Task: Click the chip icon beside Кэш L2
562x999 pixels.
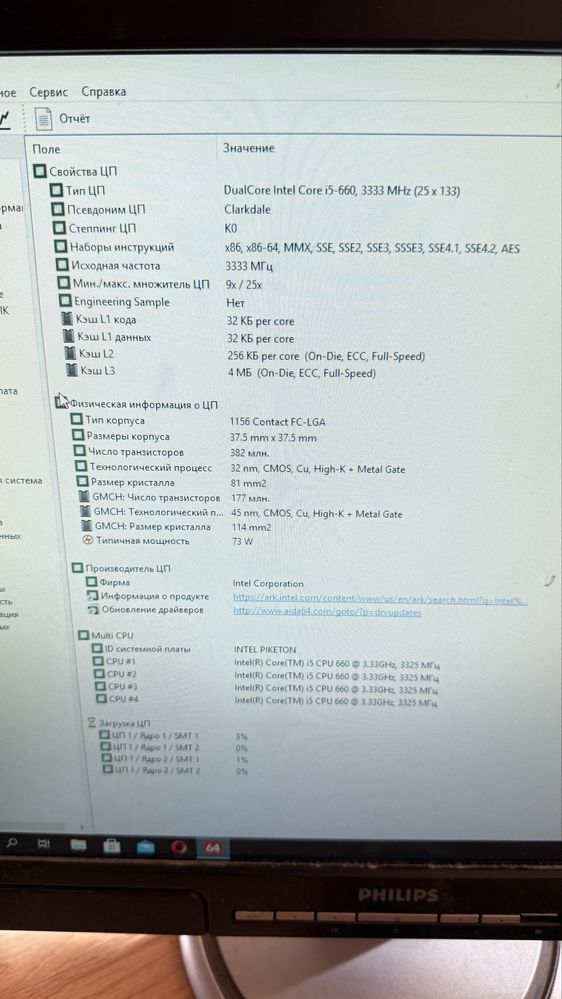Action: pyautogui.click(x=71, y=353)
